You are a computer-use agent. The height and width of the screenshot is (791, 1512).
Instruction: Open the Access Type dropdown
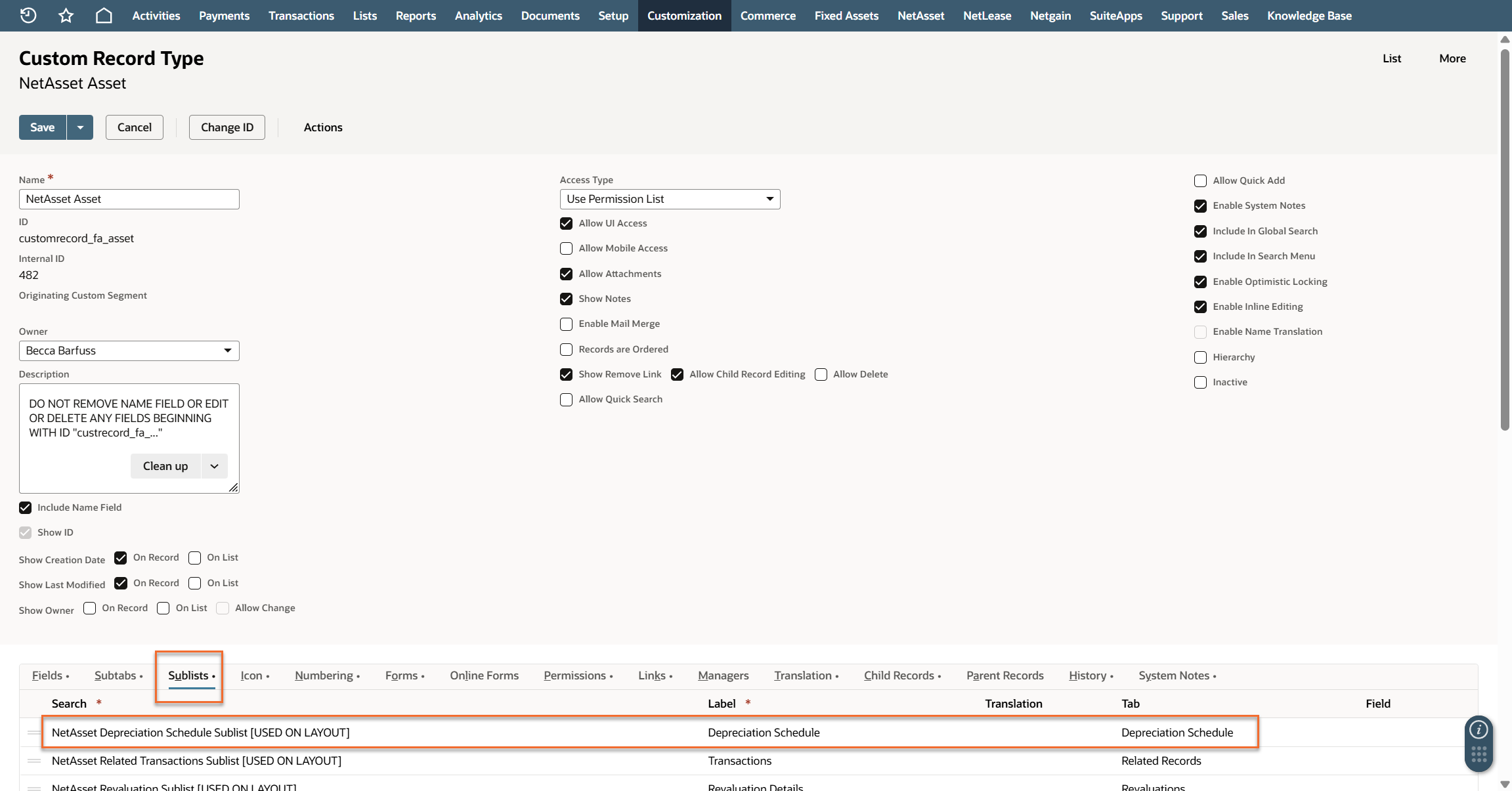point(670,199)
